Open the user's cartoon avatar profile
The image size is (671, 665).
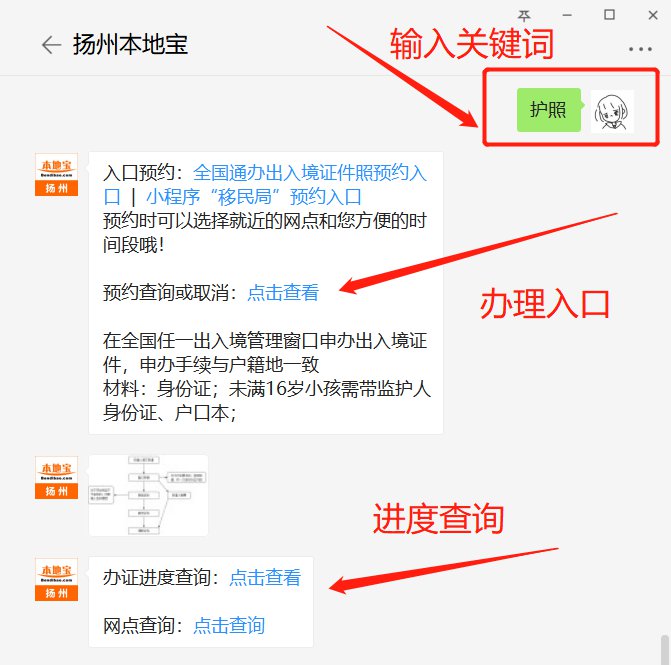tap(612, 111)
